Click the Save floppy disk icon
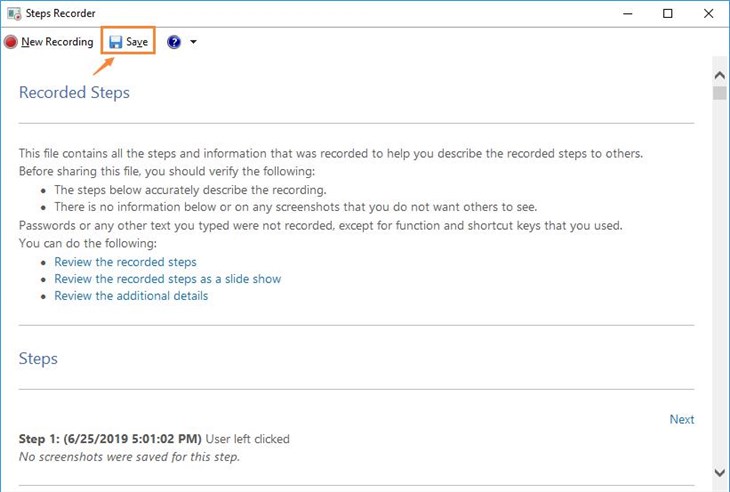 point(116,42)
